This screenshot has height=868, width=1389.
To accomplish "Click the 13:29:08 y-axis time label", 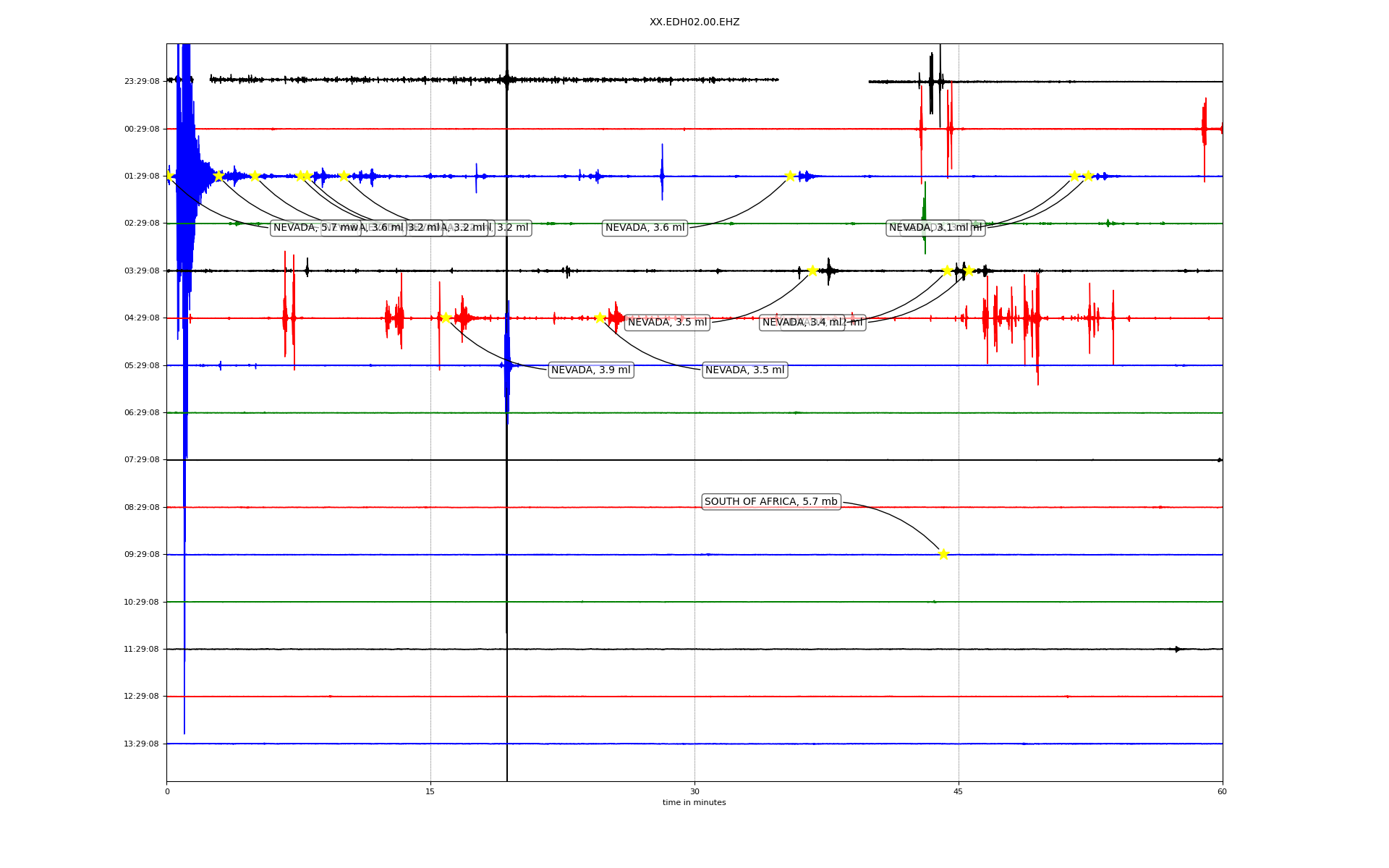I will tap(141, 744).
